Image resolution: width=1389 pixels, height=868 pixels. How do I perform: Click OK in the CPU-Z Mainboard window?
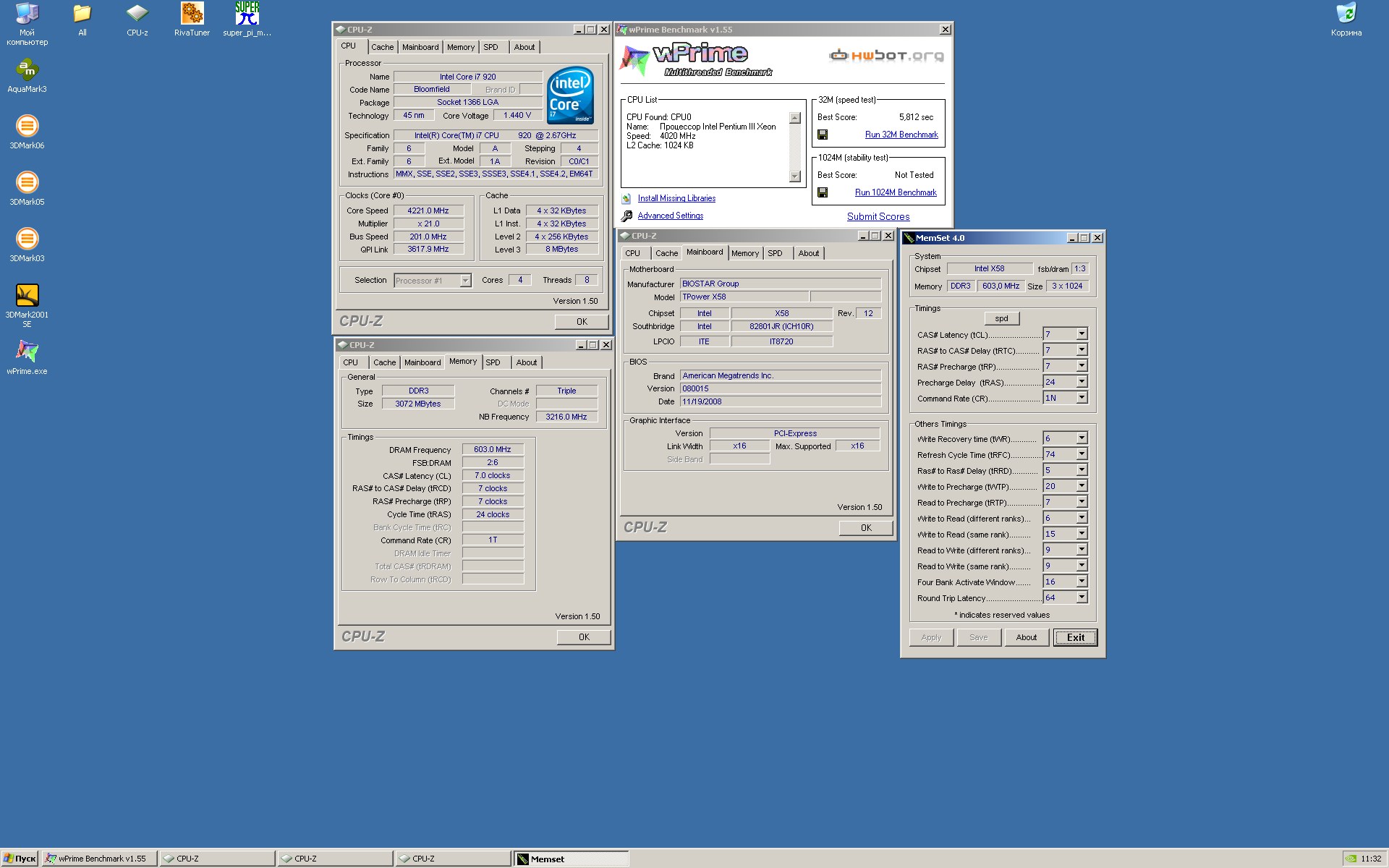pos(867,528)
